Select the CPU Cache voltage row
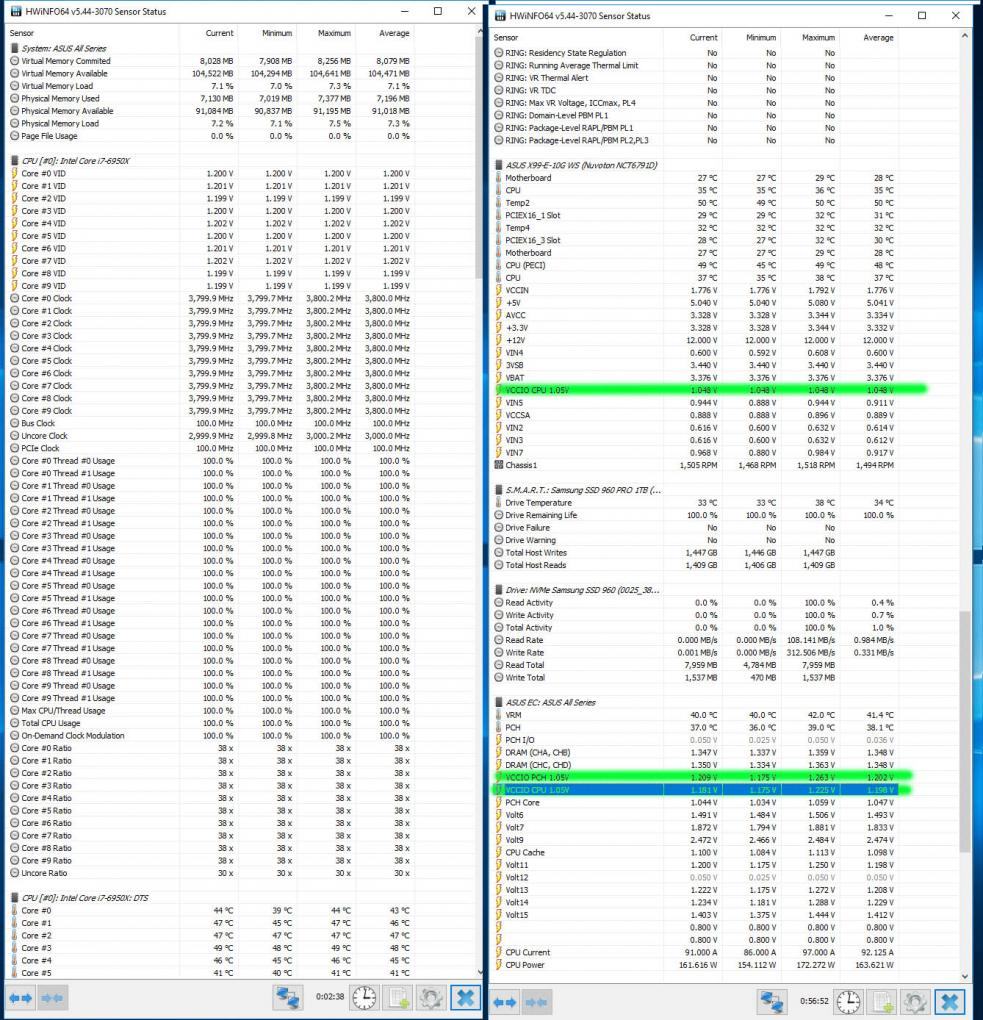This screenshot has height=1020, width=983. pos(695,852)
